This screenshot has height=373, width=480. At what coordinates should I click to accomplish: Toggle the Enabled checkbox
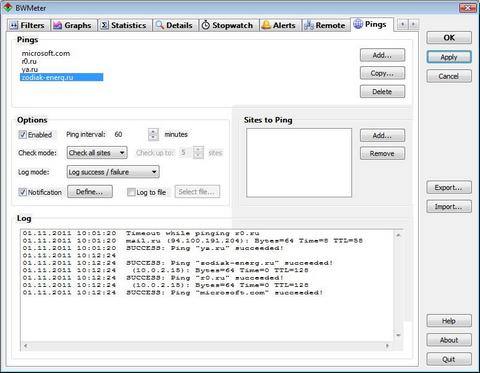tap(23, 135)
